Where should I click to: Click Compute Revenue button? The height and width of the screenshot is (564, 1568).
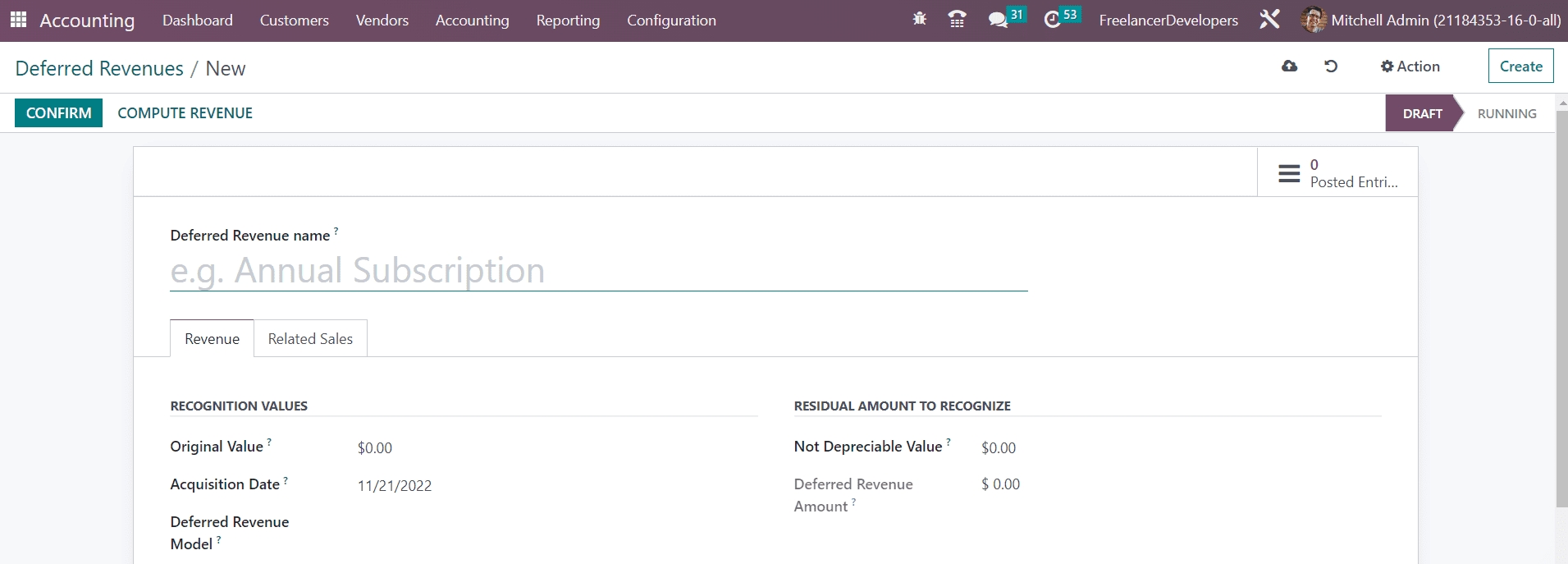click(185, 113)
